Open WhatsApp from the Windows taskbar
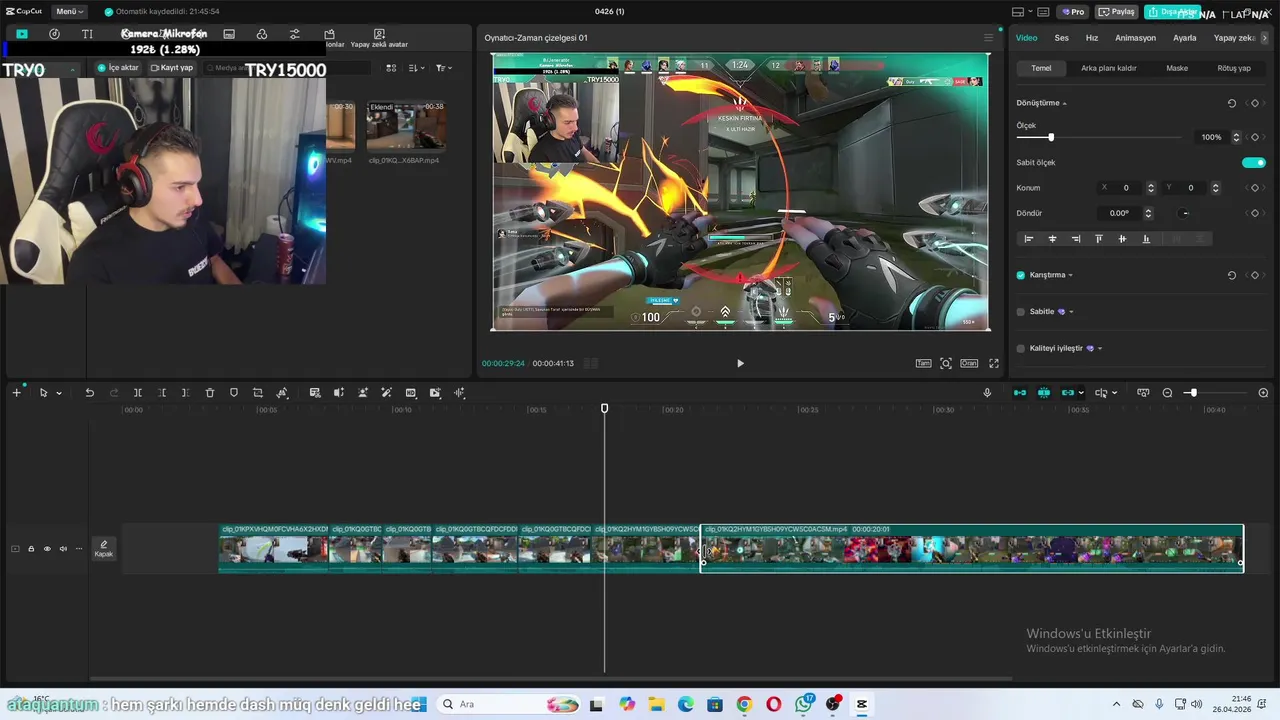The height and width of the screenshot is (720, 1280). point(804,704)
